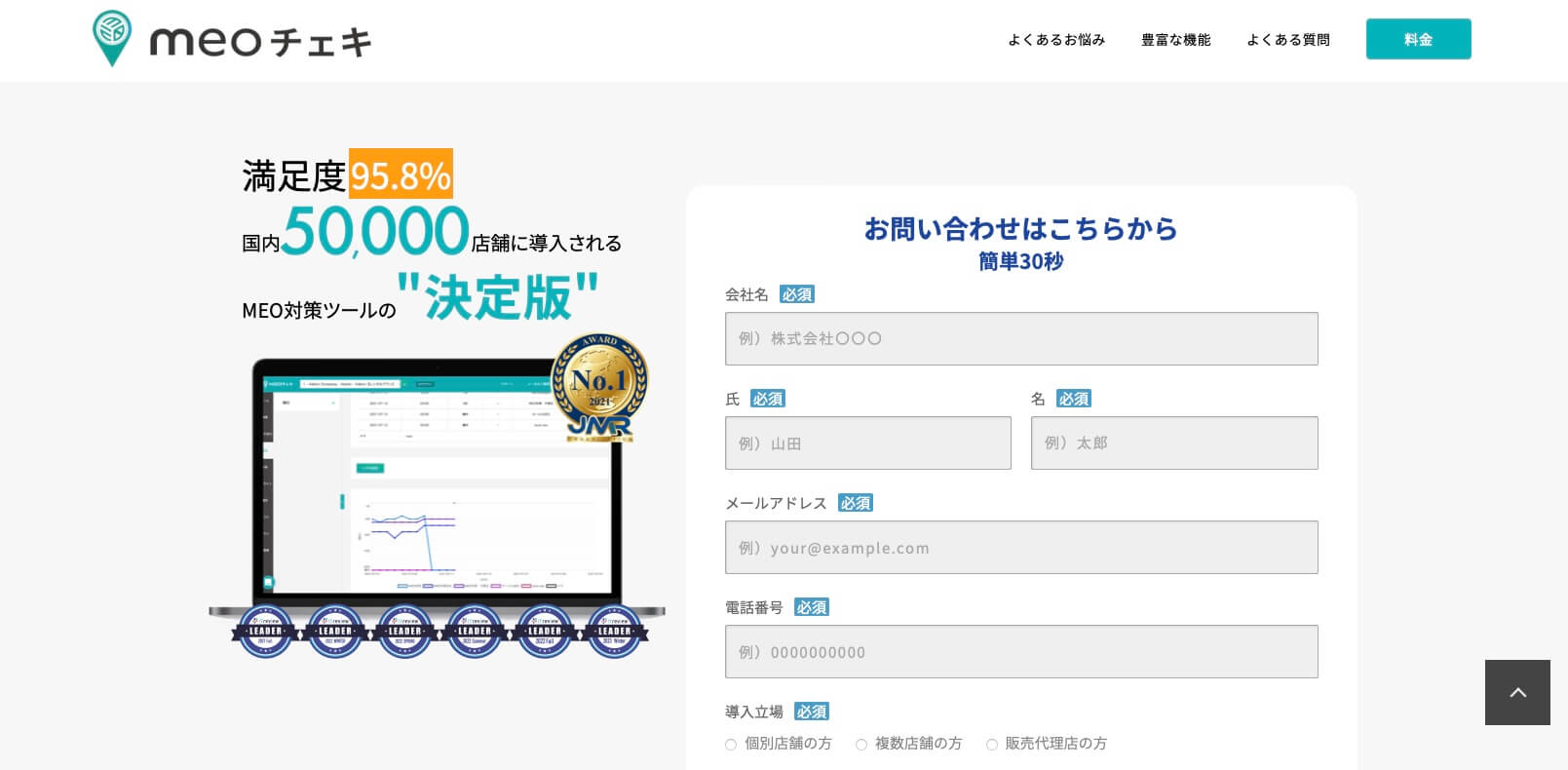This screenshot has height=770, width=1568.
Task: Click the "決定版" headline text
Action: click(498, 296)
